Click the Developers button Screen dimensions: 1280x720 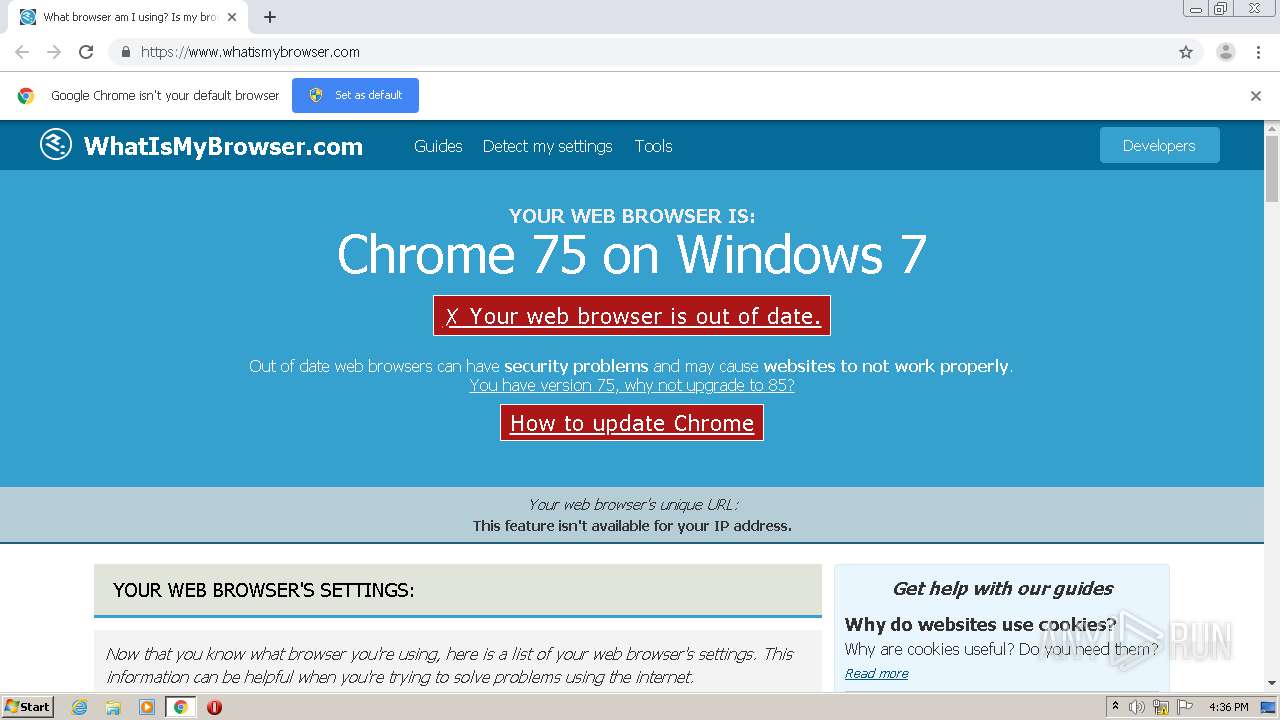pos(1159,145)
